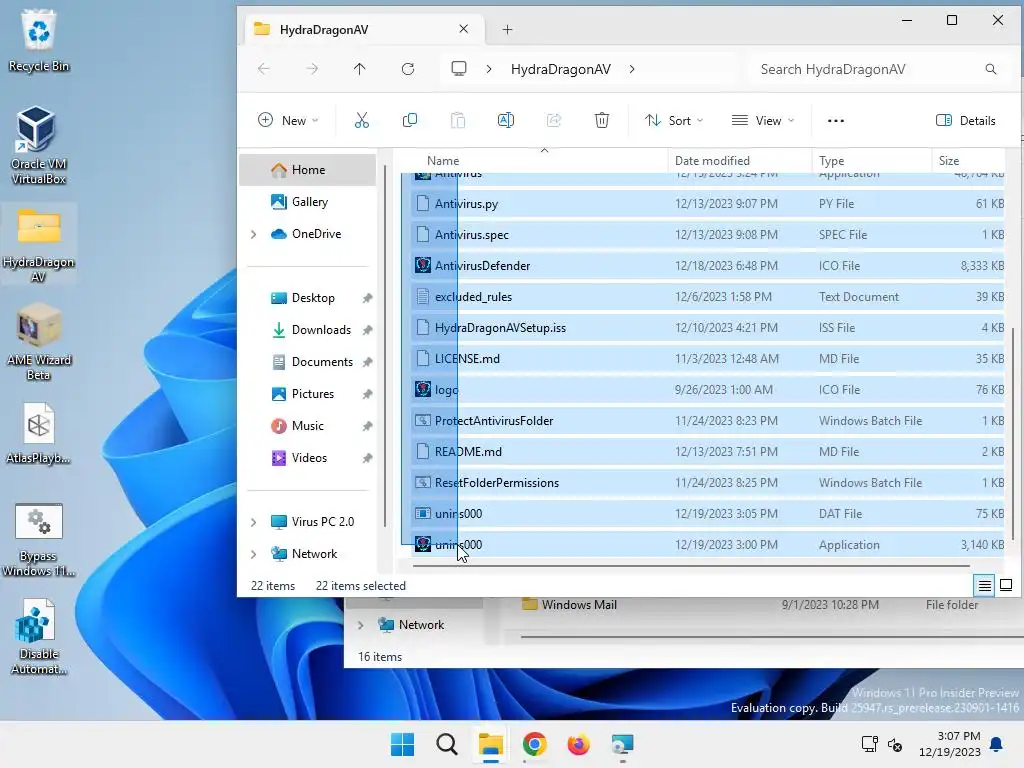Select Disable Automatic desktop icon
This screenshot has height=768, width=1024.
coord(39,637)
